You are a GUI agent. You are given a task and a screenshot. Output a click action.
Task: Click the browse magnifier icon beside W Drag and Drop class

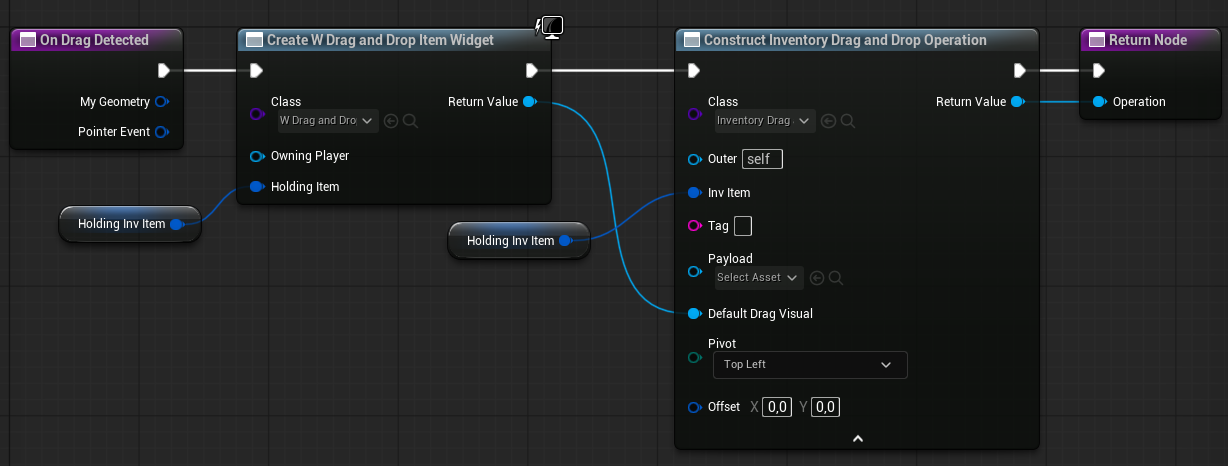coord(410,121)
